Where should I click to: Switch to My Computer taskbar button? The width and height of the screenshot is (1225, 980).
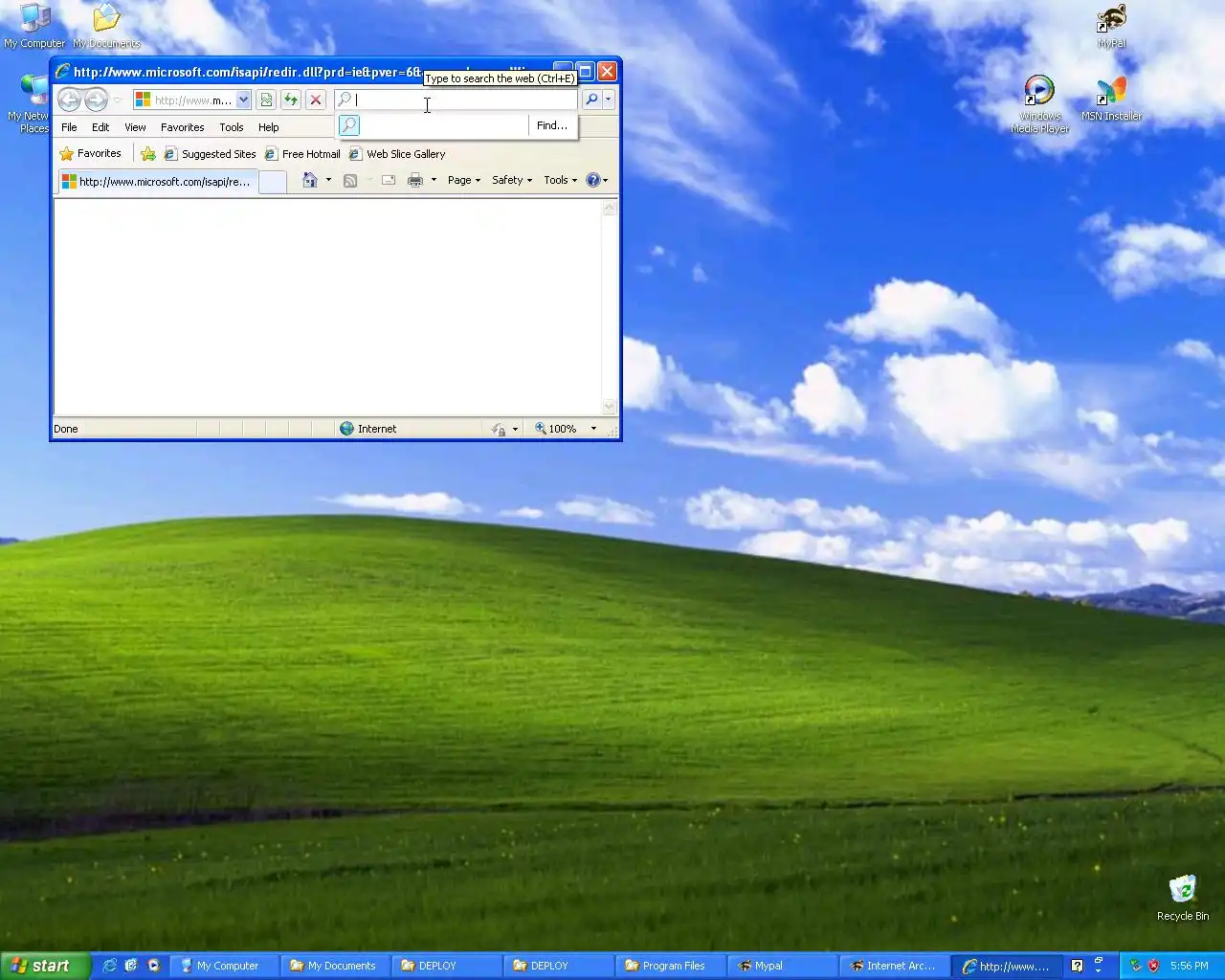[x=224, y=966]
